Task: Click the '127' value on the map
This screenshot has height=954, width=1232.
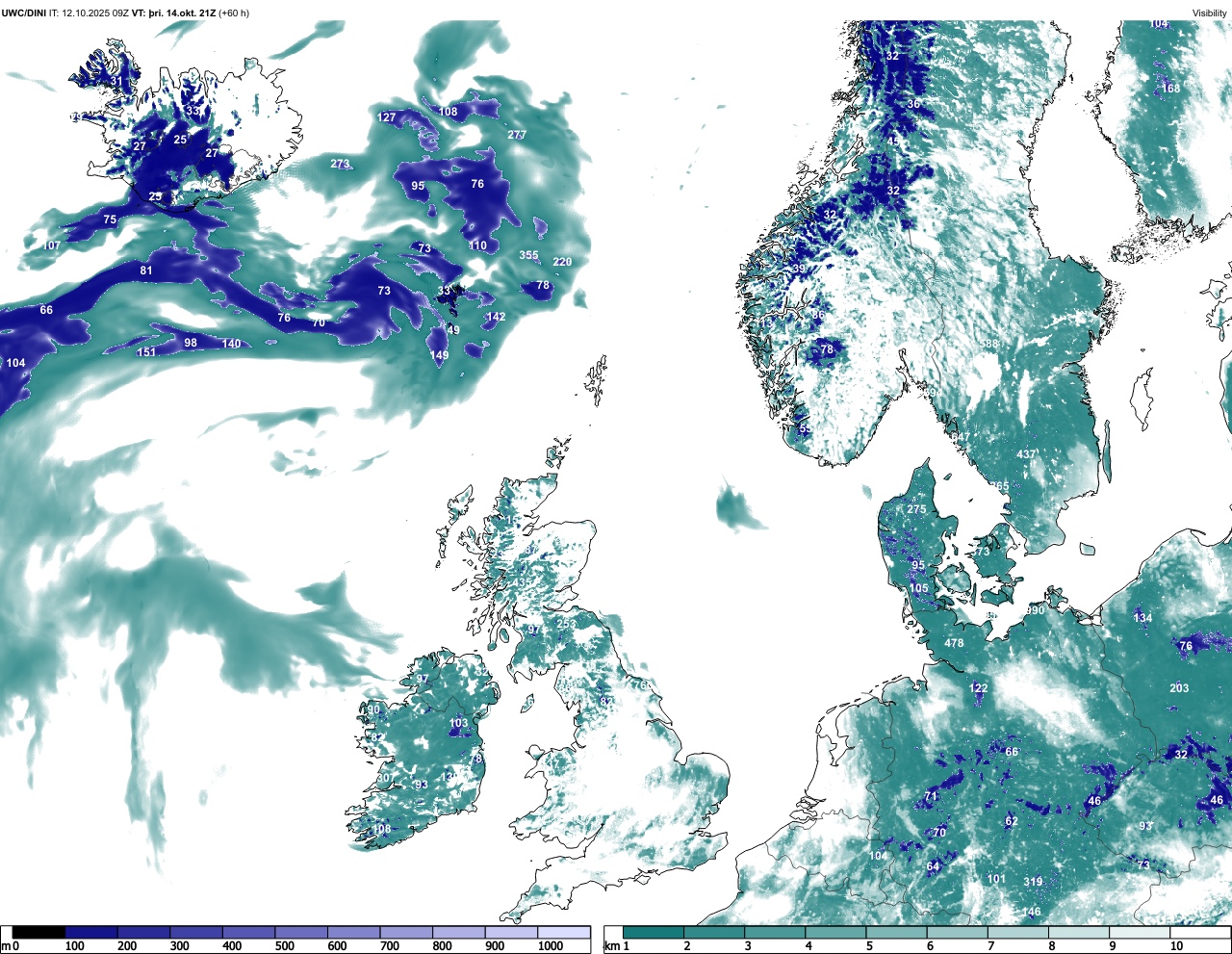Action: coord(386,117)
